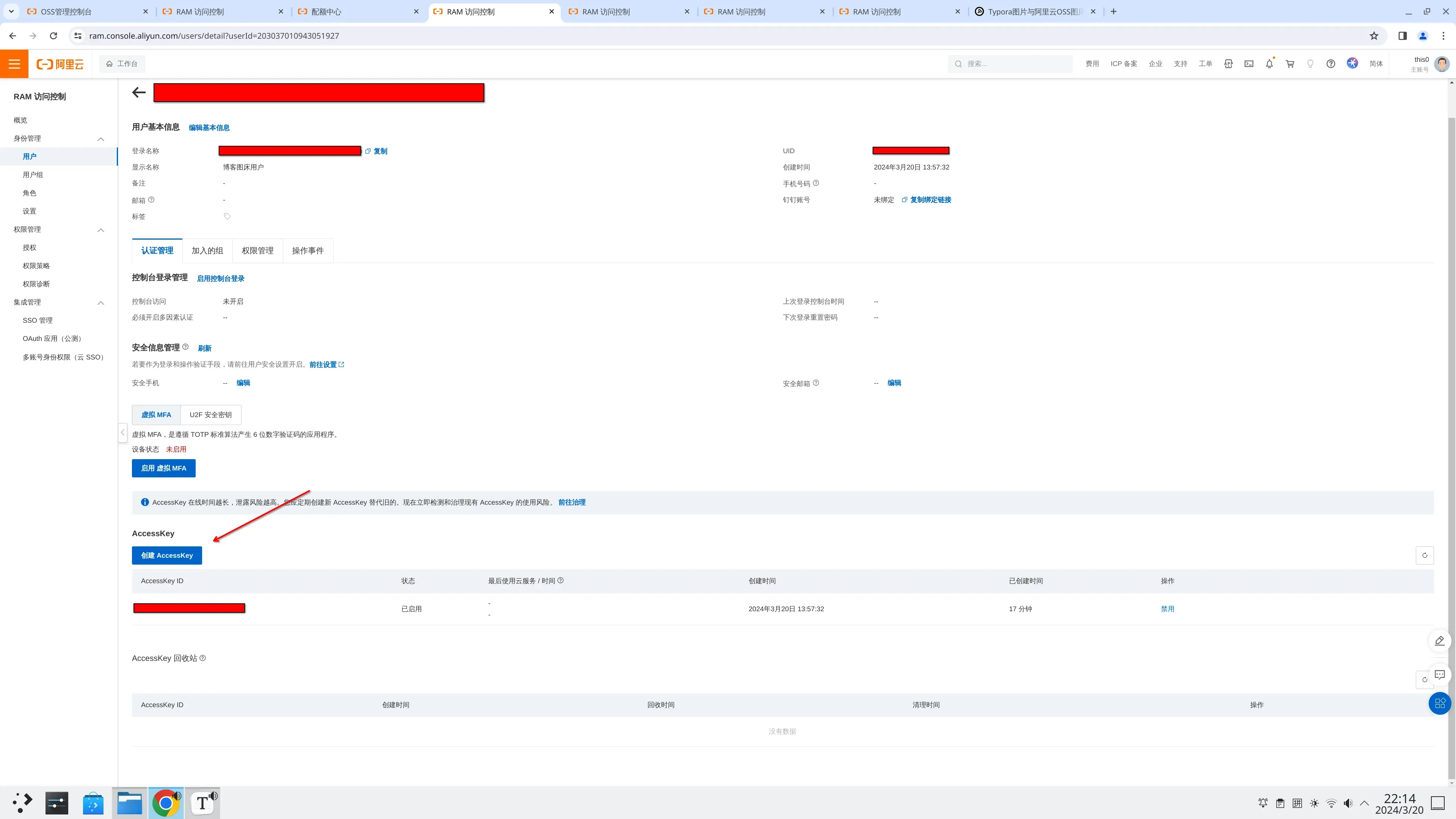Bookmark this page with star icon

coord(1373,36)
